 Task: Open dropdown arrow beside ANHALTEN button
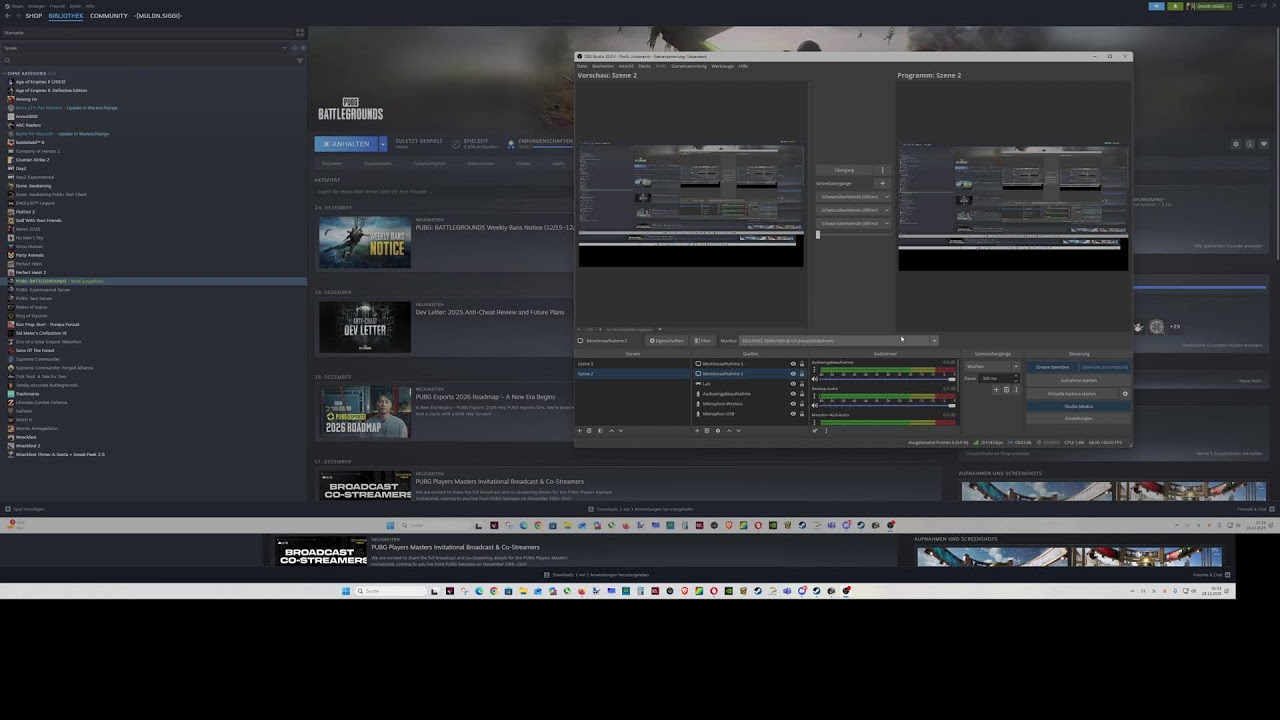click(x=382, y=144)
